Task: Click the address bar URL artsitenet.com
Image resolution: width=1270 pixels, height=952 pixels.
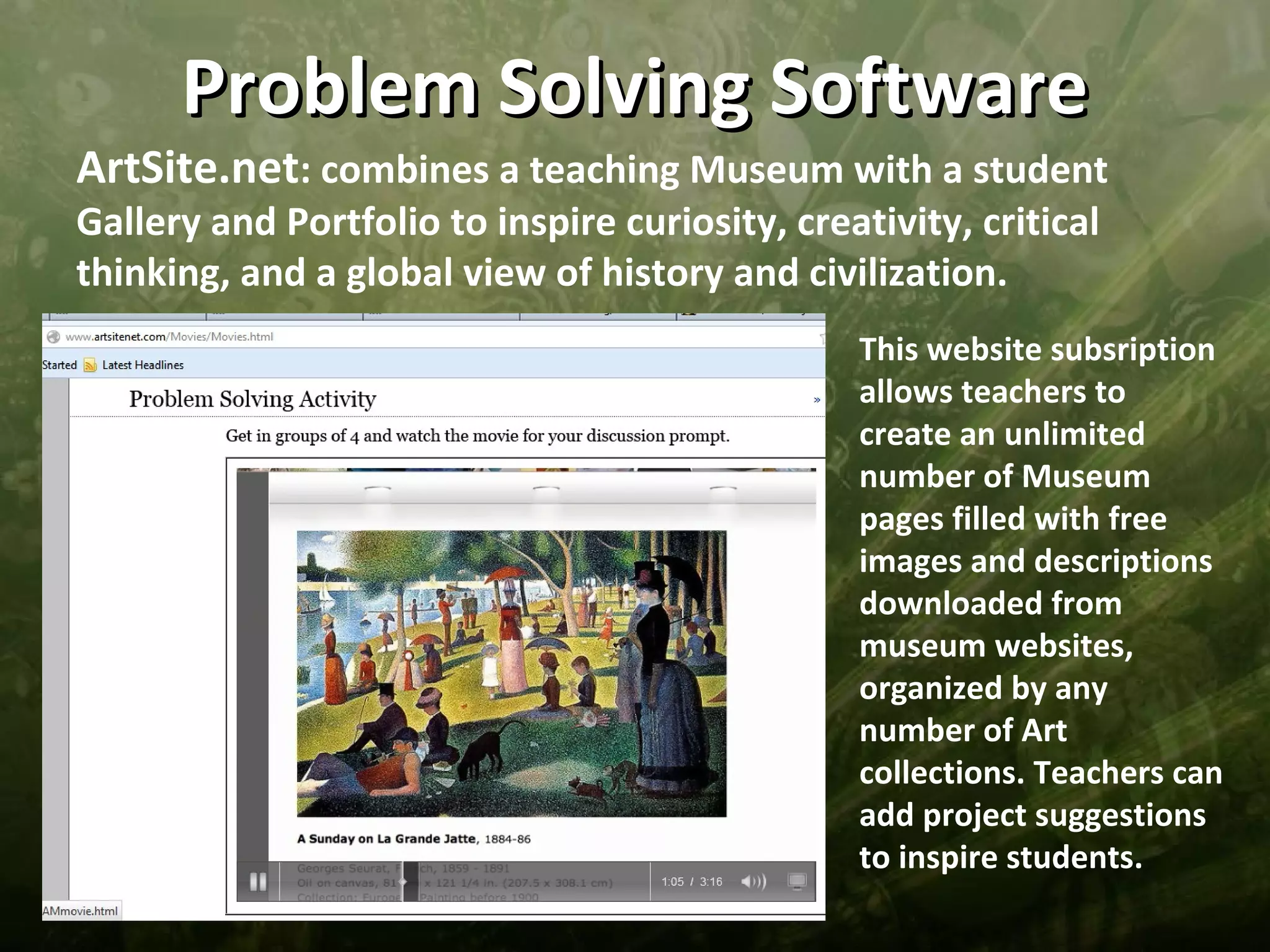Action: tap(169, 337)
